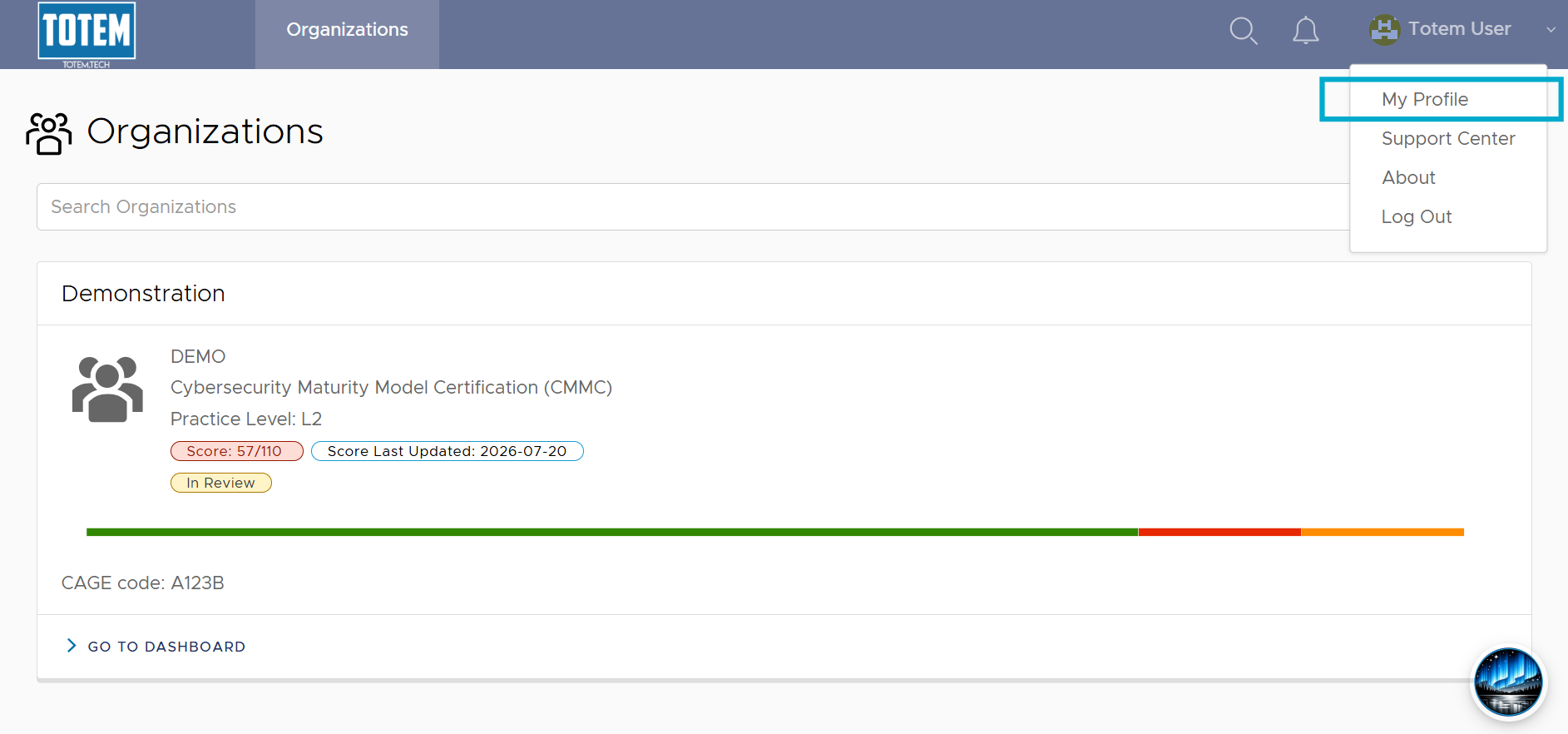This screenshot has width=1568, height=734.
Task: Click the Cybersecurity Maturity Model Certification text
Action: 391,388
